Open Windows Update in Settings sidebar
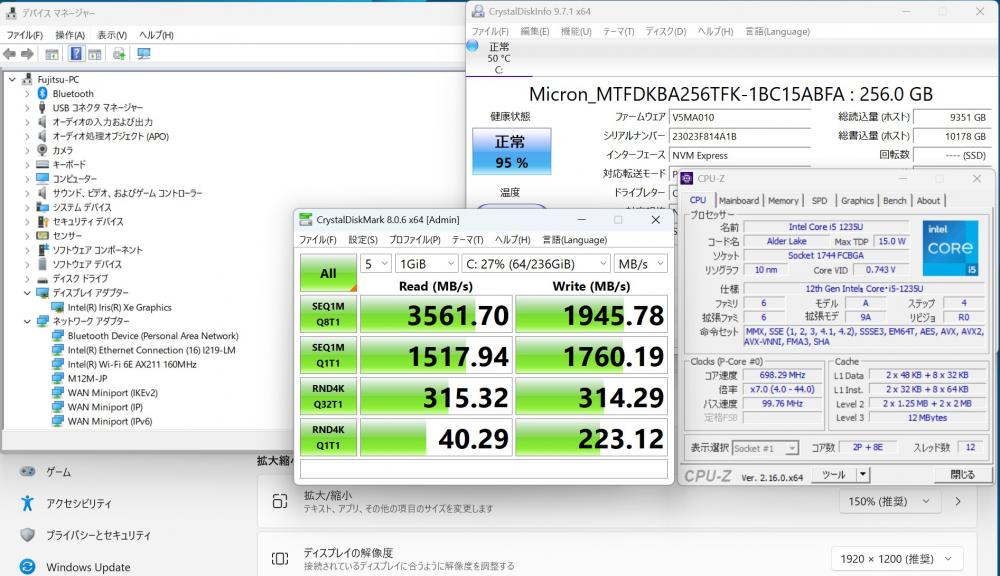The width and height of the screenshot is (1000, 576). (x=88, y=567)
